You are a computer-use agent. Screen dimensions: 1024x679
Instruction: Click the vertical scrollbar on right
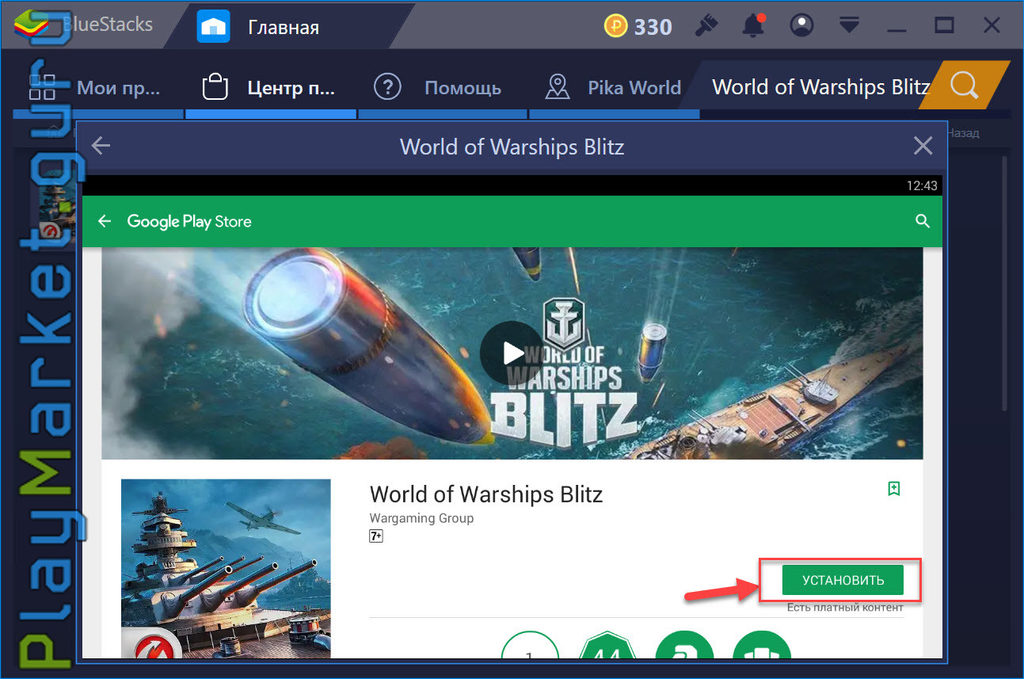[1004, 281]
